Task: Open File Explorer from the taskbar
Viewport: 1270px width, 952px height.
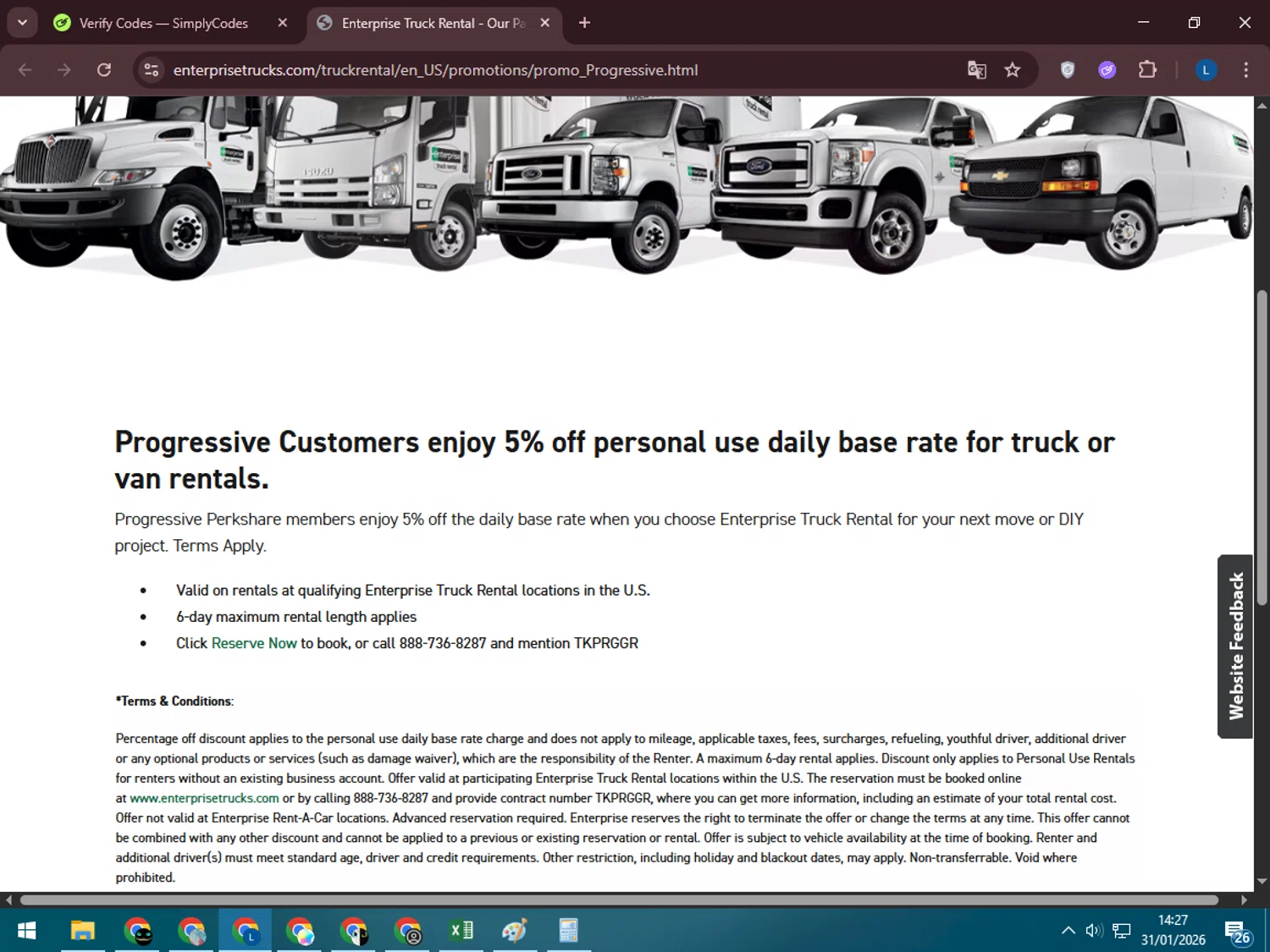Action: point(82,931)
